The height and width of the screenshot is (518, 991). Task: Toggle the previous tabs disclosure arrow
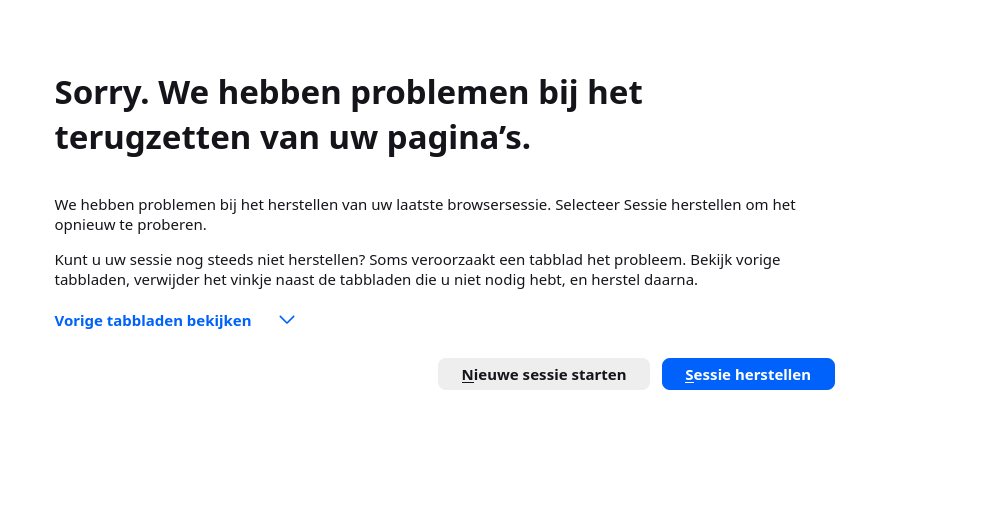click(x=287, y=320)
